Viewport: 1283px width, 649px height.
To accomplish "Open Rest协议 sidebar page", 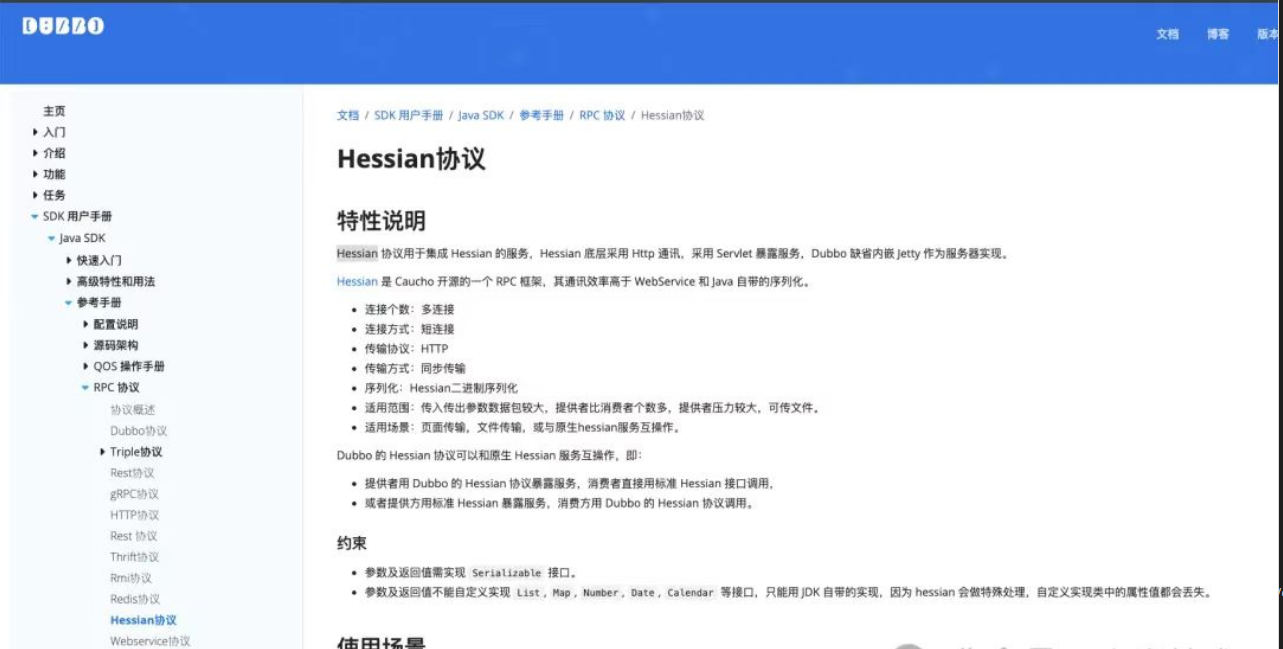I will [x=132, y=473].
